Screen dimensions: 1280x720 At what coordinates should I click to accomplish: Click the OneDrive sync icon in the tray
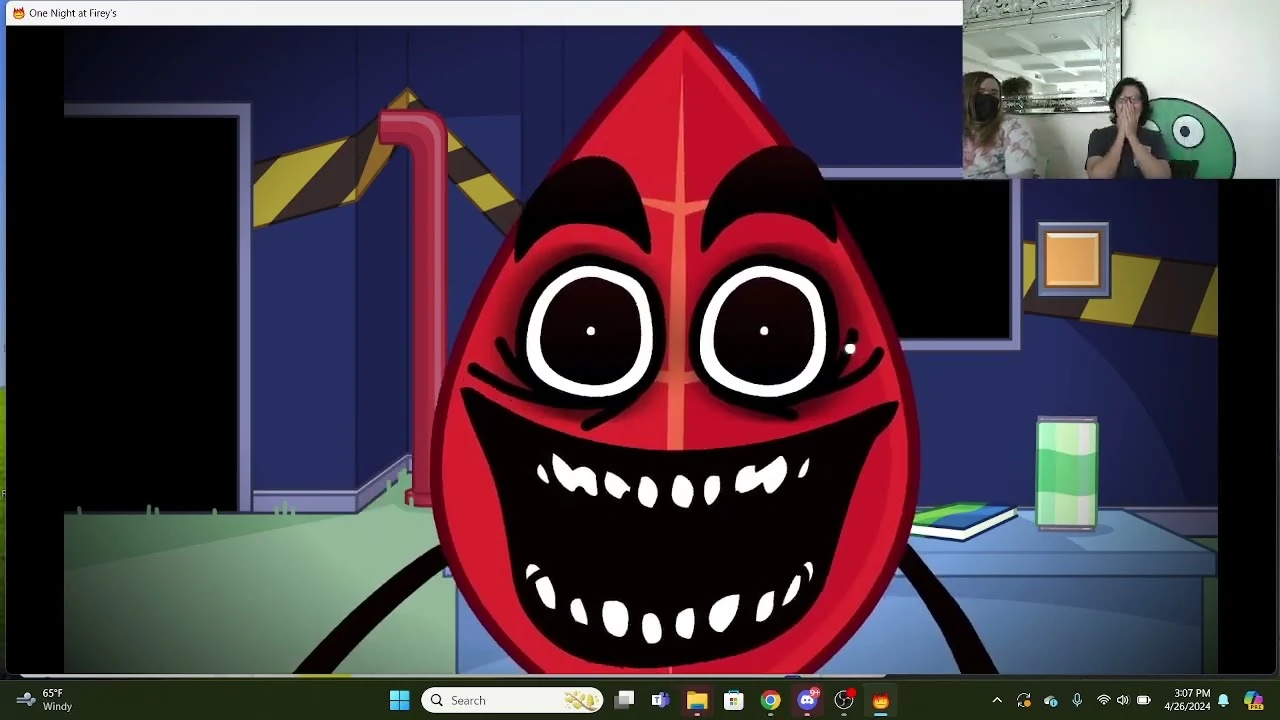click(x=1052, y=700)
